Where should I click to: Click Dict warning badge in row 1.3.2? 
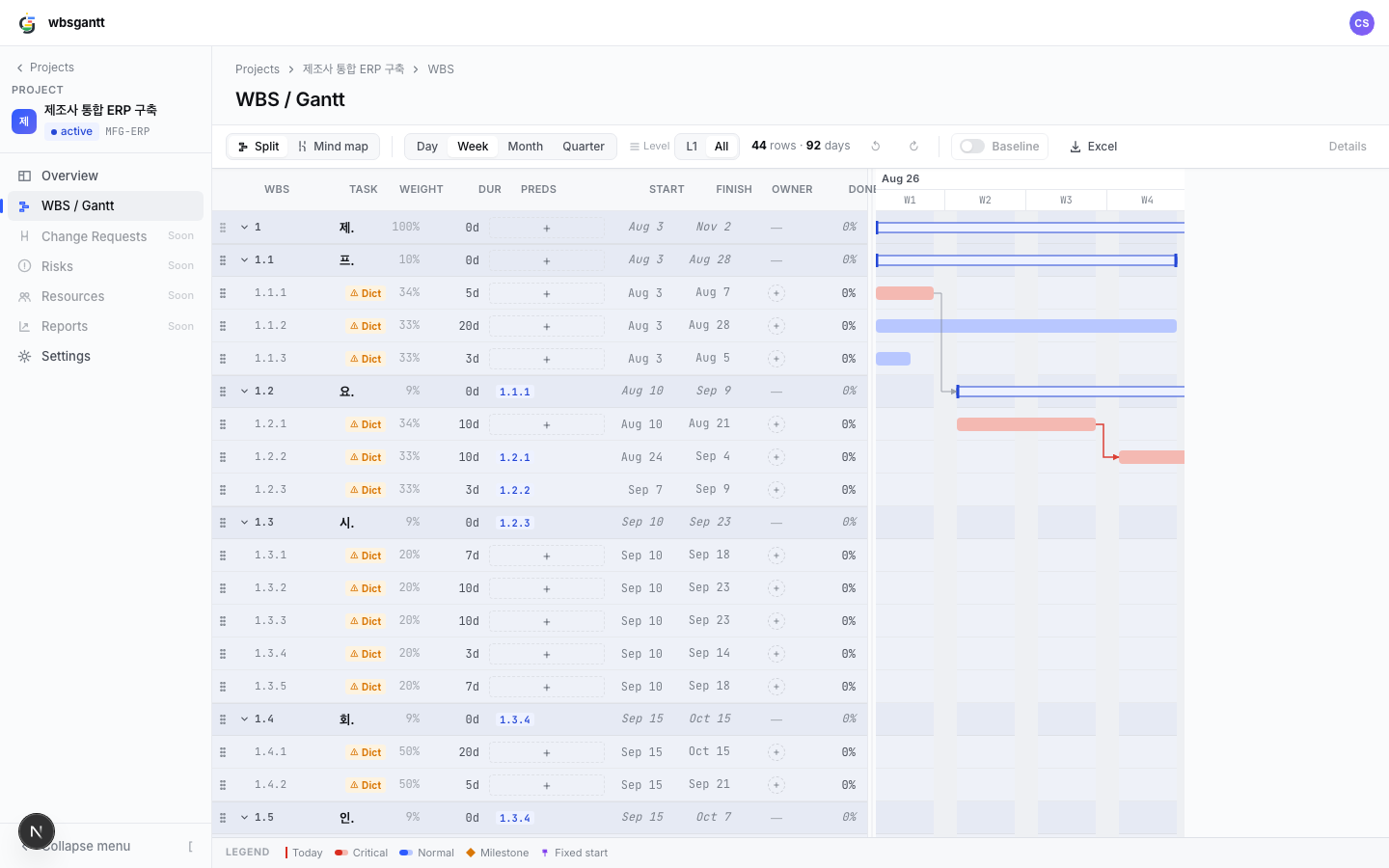point(366,588)
